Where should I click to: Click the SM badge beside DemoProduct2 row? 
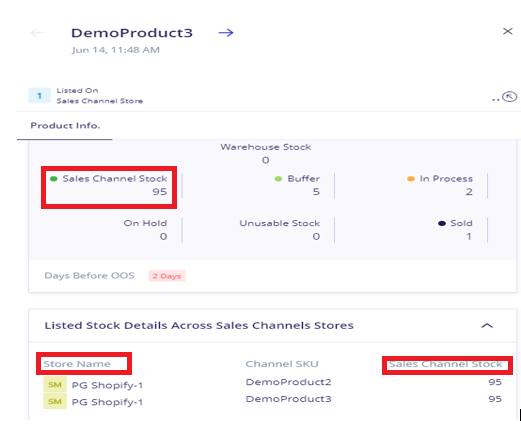pyautogui.click(x=55, y=385)
